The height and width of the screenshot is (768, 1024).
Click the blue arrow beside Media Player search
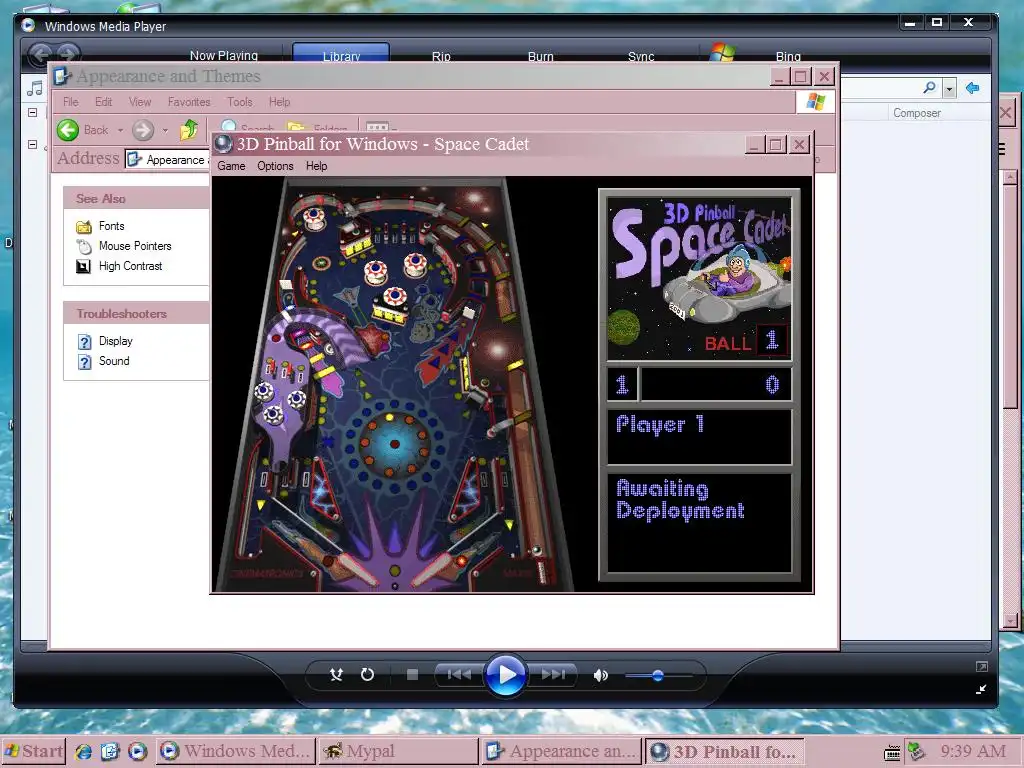click(x=972, y=88)
